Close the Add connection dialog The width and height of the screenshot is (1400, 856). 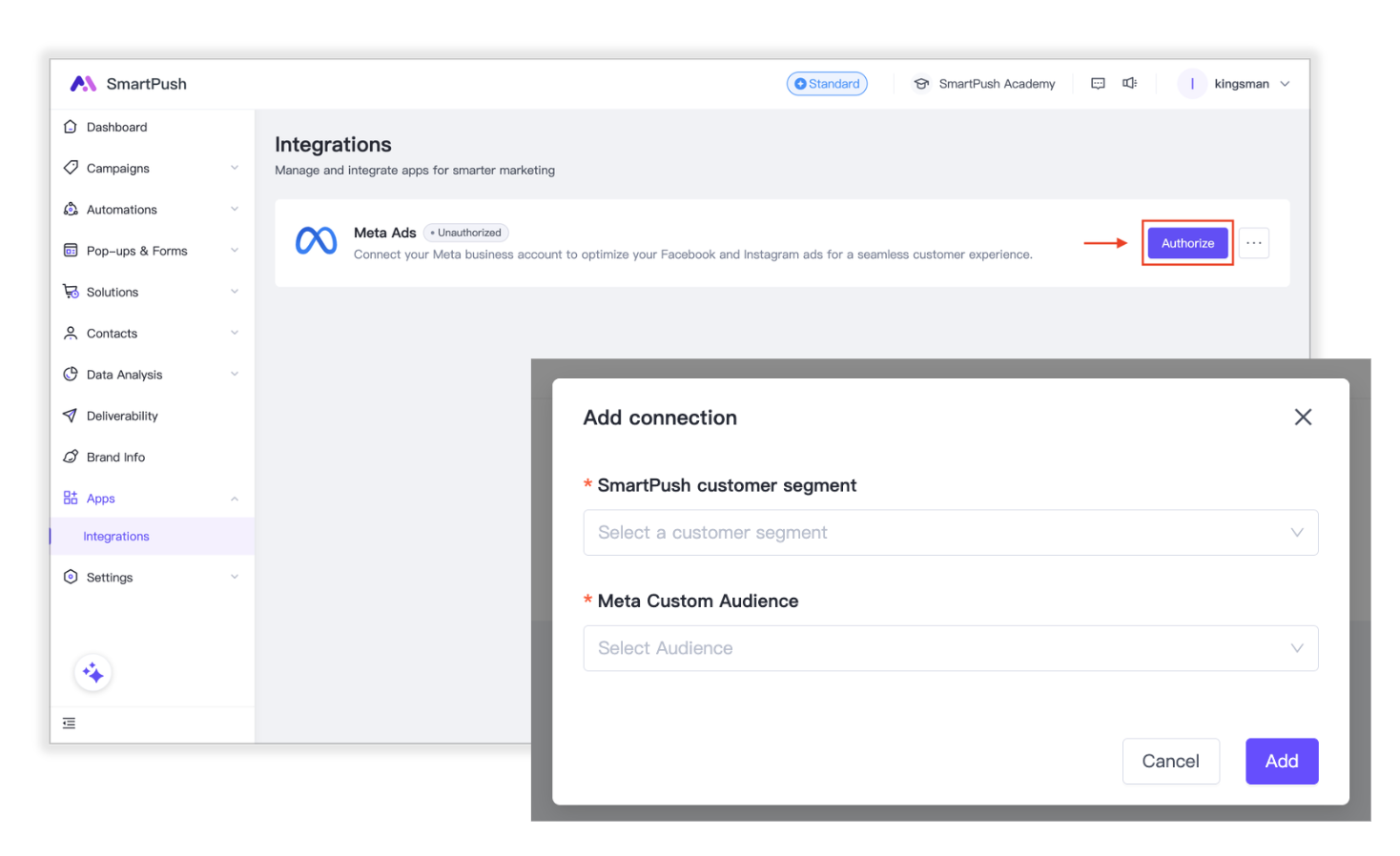coord(1303,418)
